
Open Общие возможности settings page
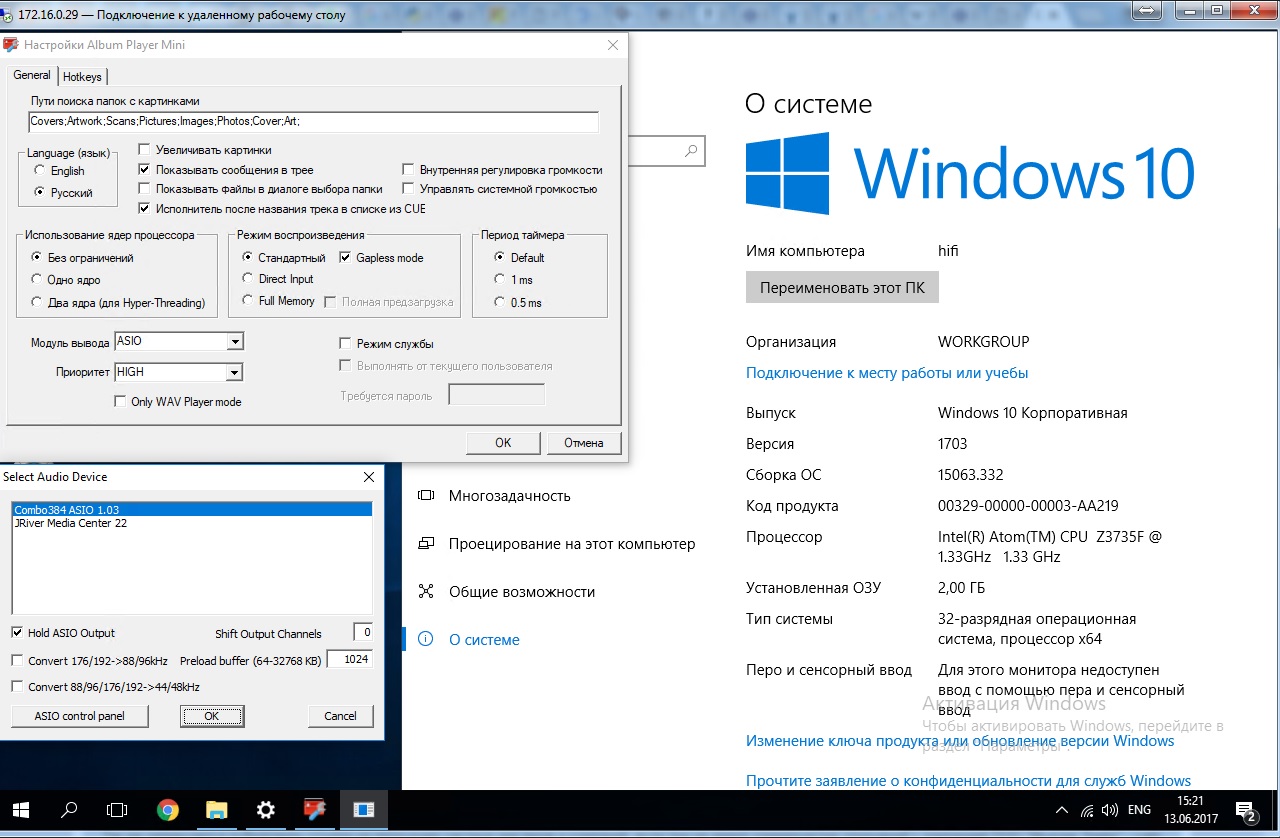point(522,592)
